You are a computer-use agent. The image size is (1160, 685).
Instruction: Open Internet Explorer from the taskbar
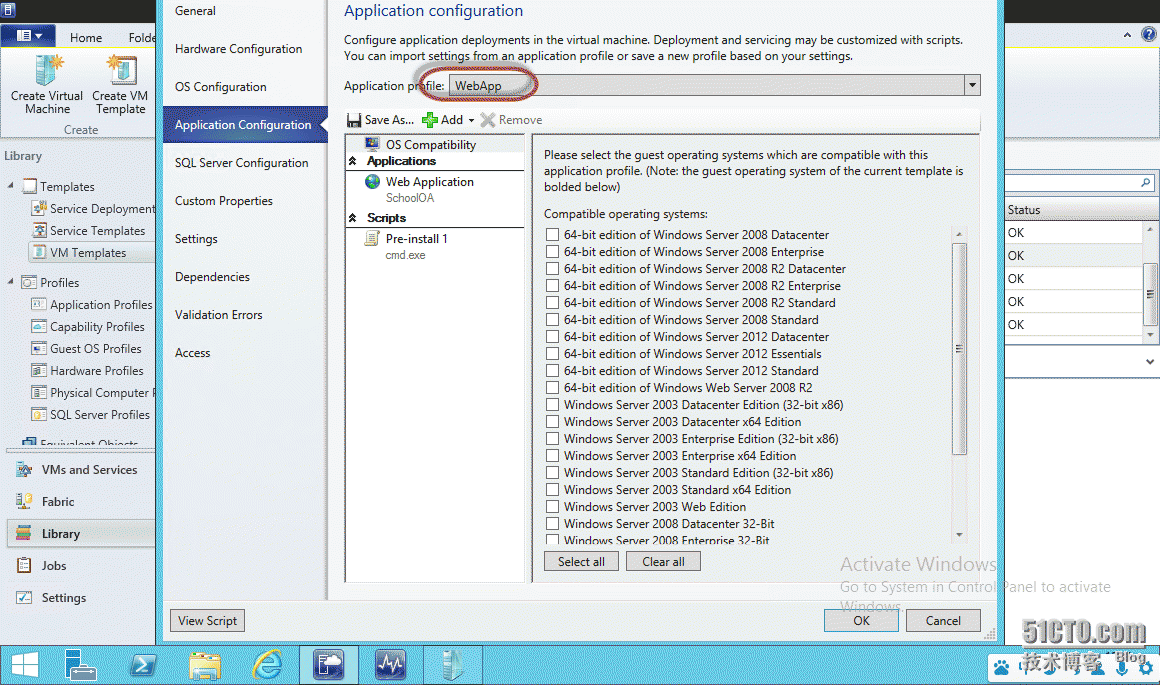click(x=267, y=664)
